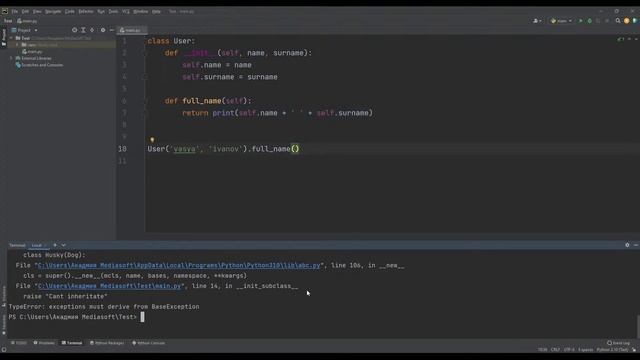The height and width of the screenshot is (360, 640).
Task: Open the Window menu
Action: click(140, 11)
